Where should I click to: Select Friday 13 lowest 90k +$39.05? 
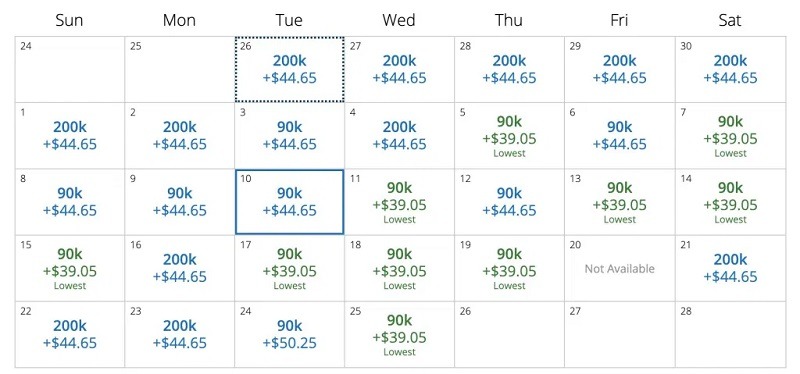click(x=619, y=202)
